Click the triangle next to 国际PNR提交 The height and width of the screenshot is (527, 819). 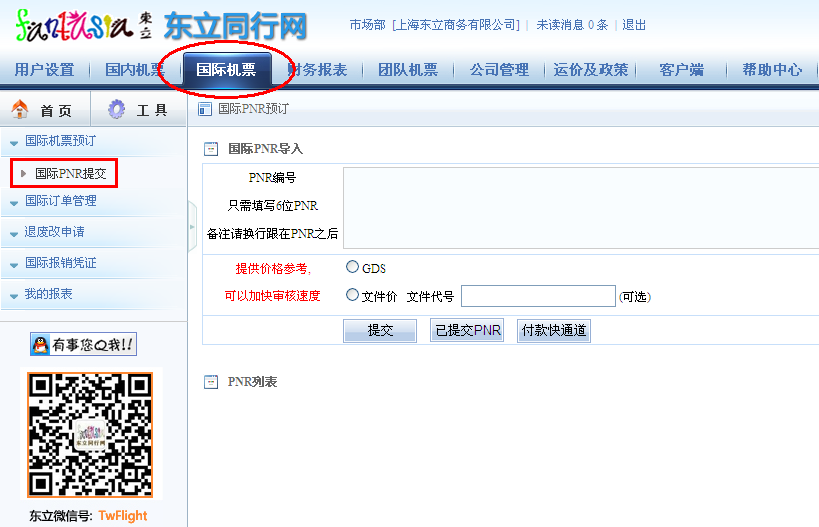24,173
